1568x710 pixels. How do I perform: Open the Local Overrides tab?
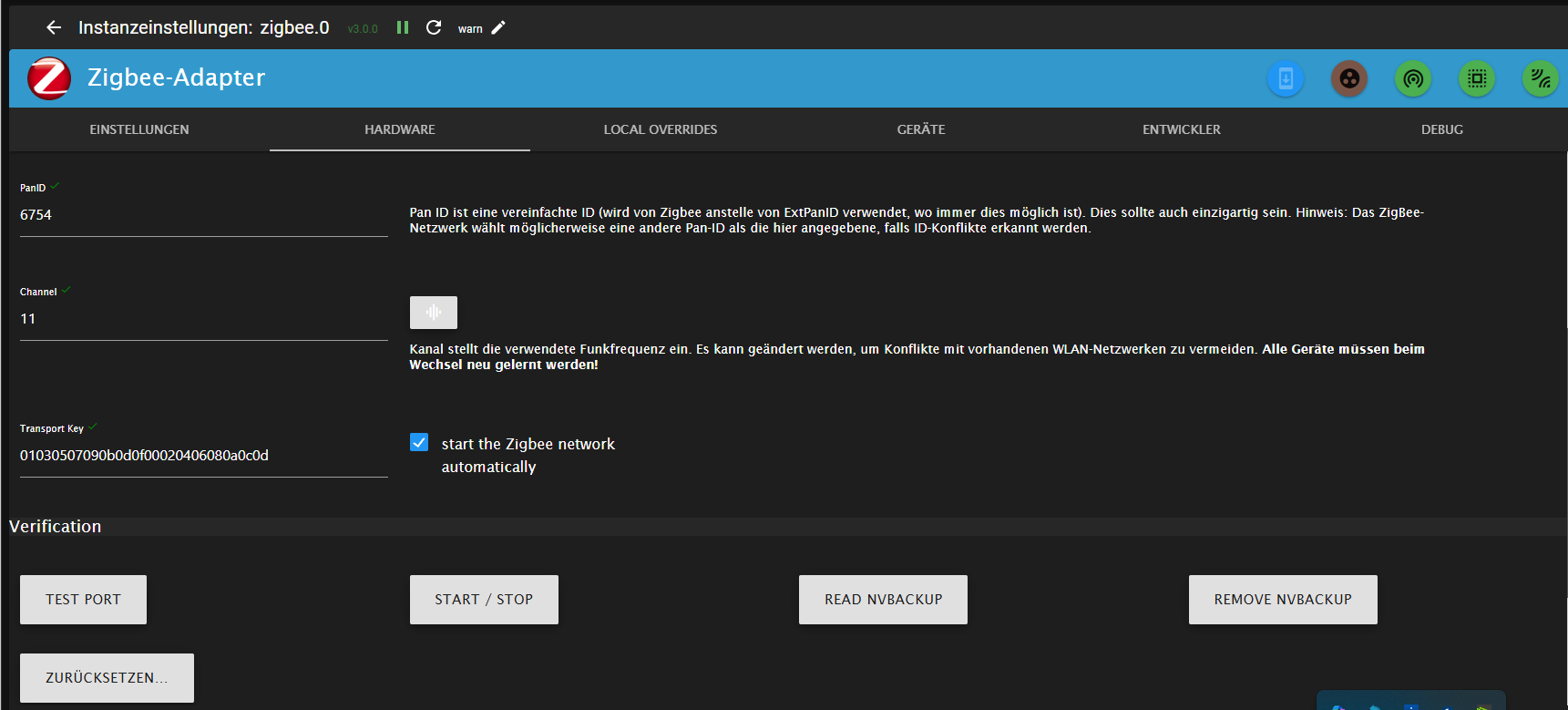coord(661,129)
